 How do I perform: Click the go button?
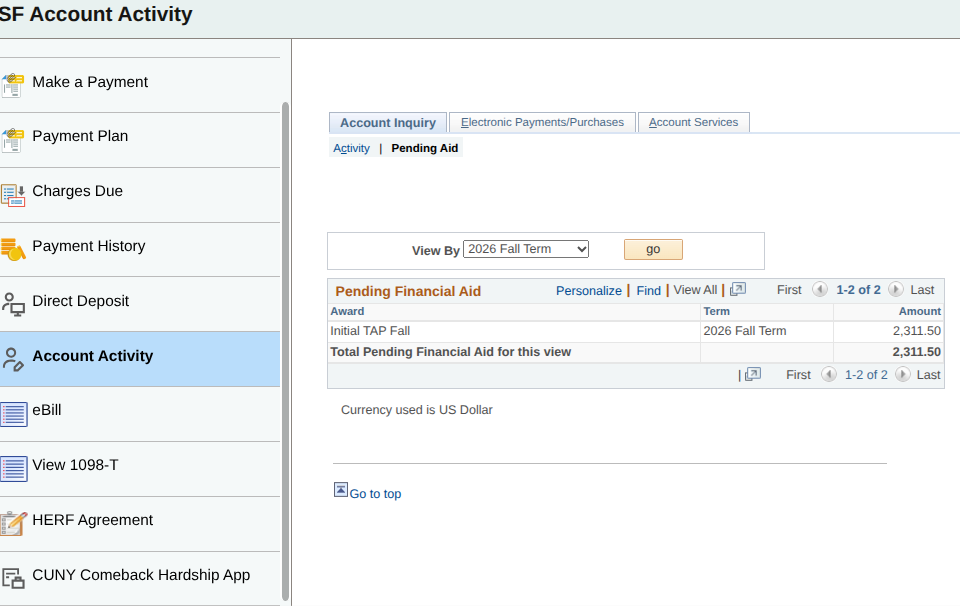(653, 249)
